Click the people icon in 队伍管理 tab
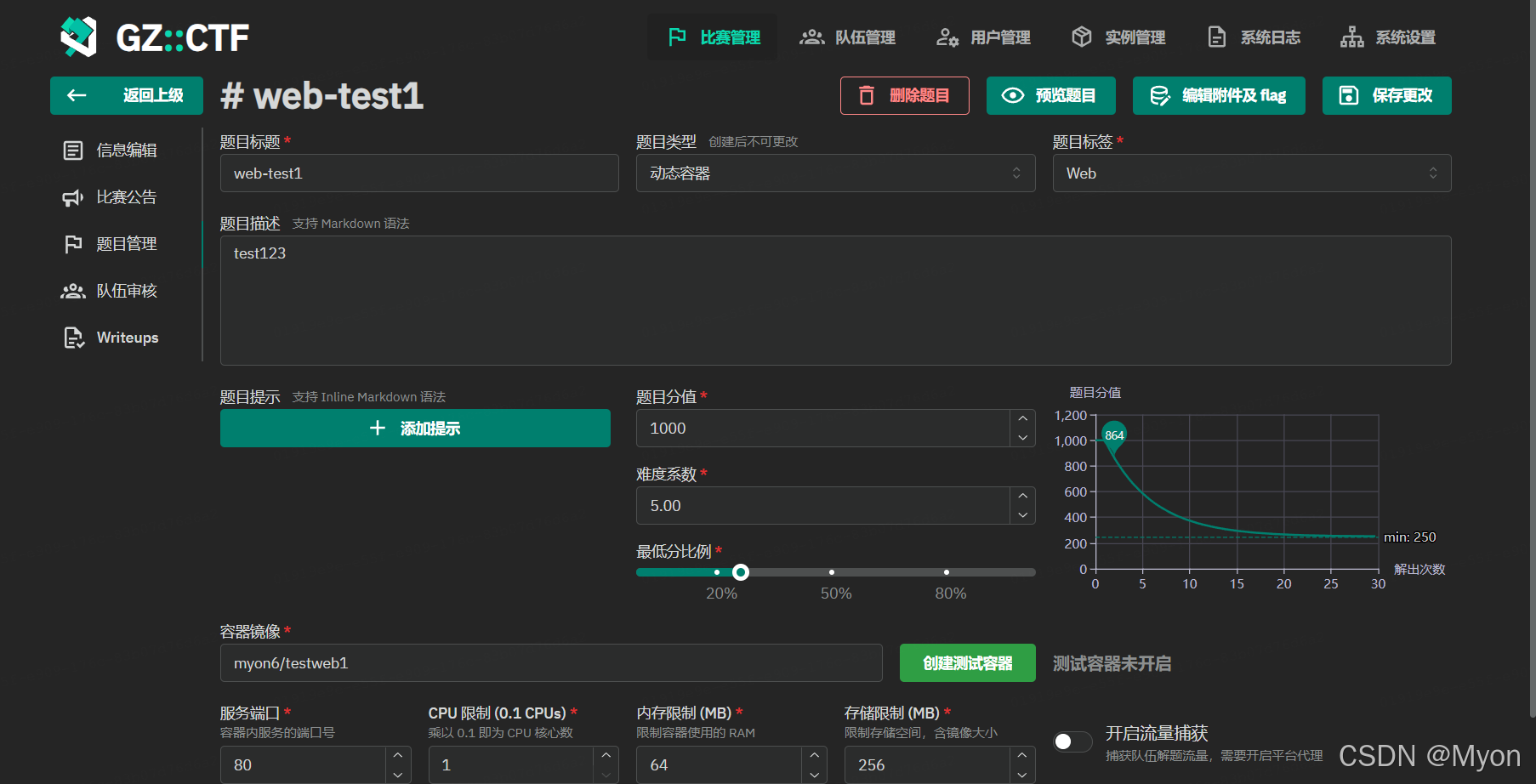 [x=812, y=37]
